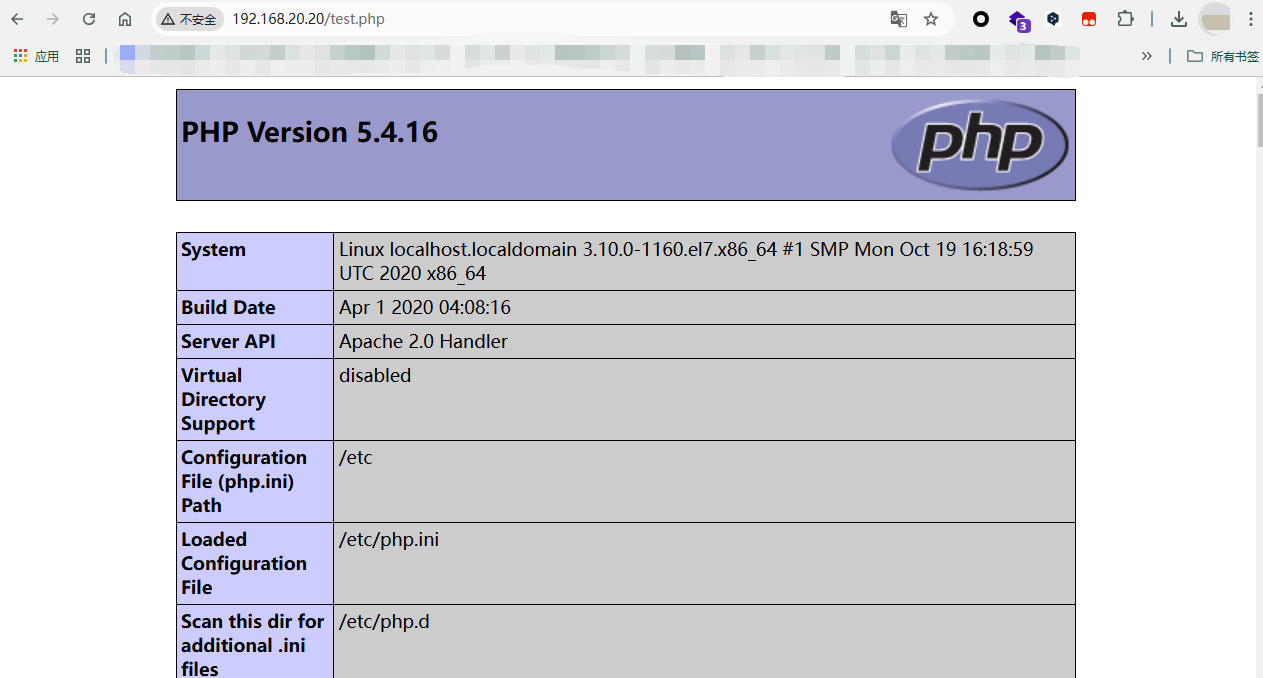The image size is (1263, 678).
Task: Click the /etc/php.d value
Action: pos(384,621)
